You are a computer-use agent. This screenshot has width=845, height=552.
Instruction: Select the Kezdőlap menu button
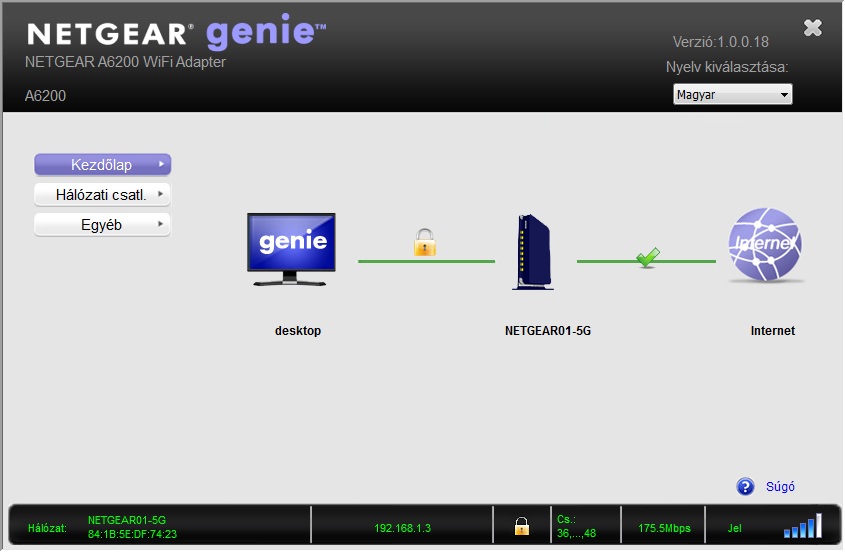coord(102,164)
